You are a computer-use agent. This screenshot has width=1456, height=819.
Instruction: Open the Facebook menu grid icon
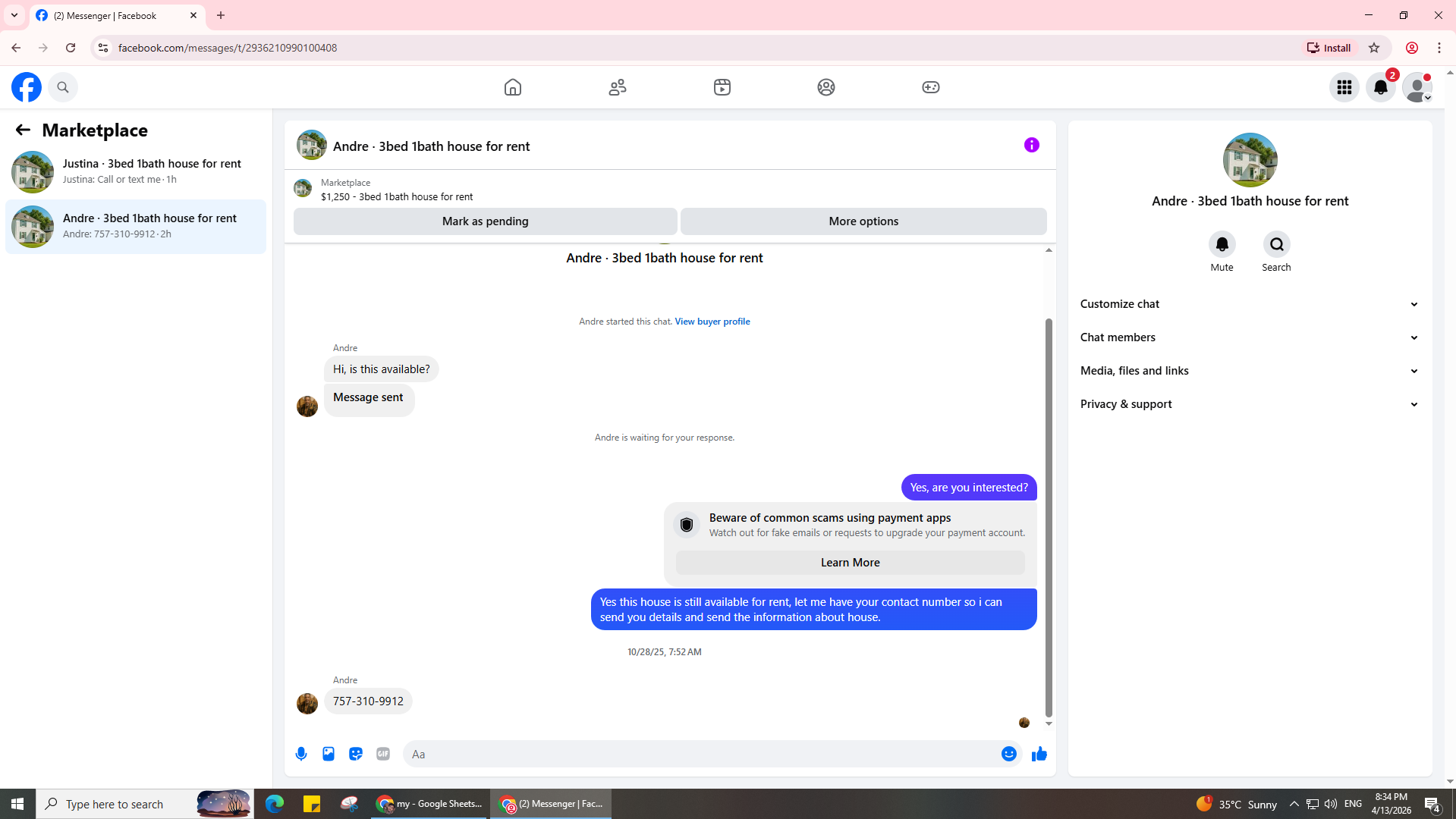tap(1344, 87)
